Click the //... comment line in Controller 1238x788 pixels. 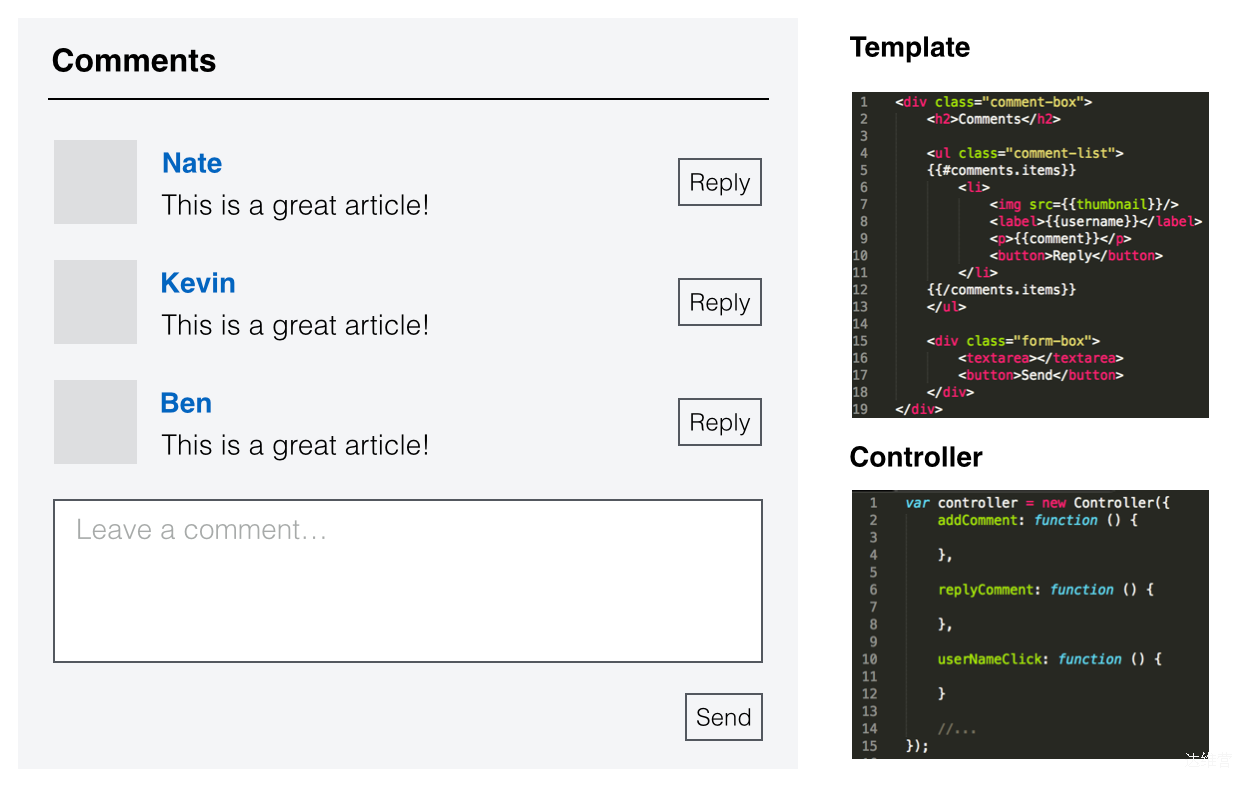click(x=956, y=728)
